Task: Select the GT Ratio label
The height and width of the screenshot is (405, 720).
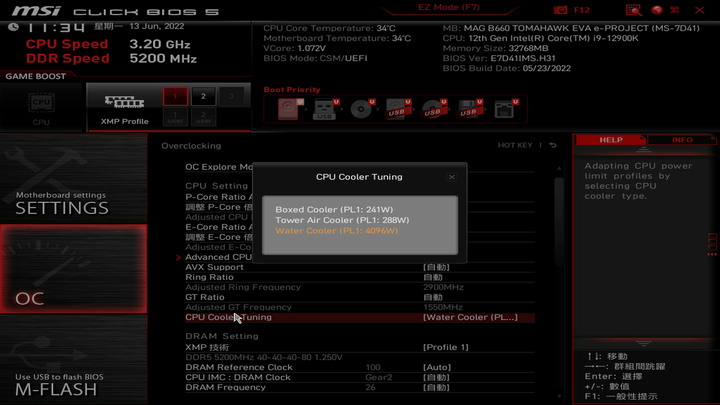Action: pyautogui.click(x=205, y=298)
